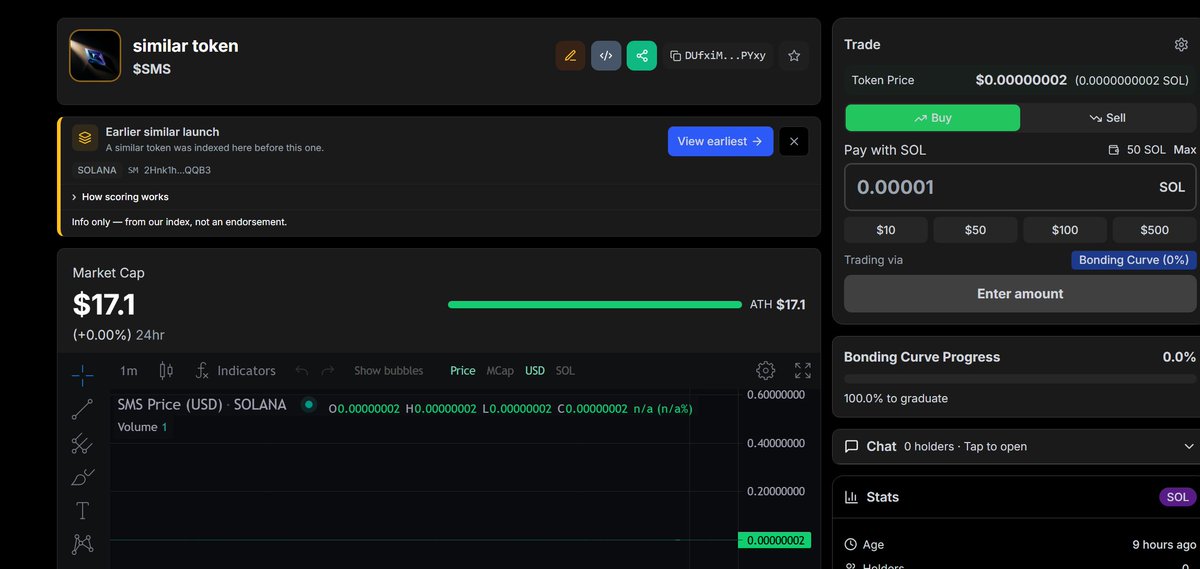The height and width of the screenshot is (569, 1200).
Task: Click the Pay with SOL amount field
Action: pos(1020,187)
